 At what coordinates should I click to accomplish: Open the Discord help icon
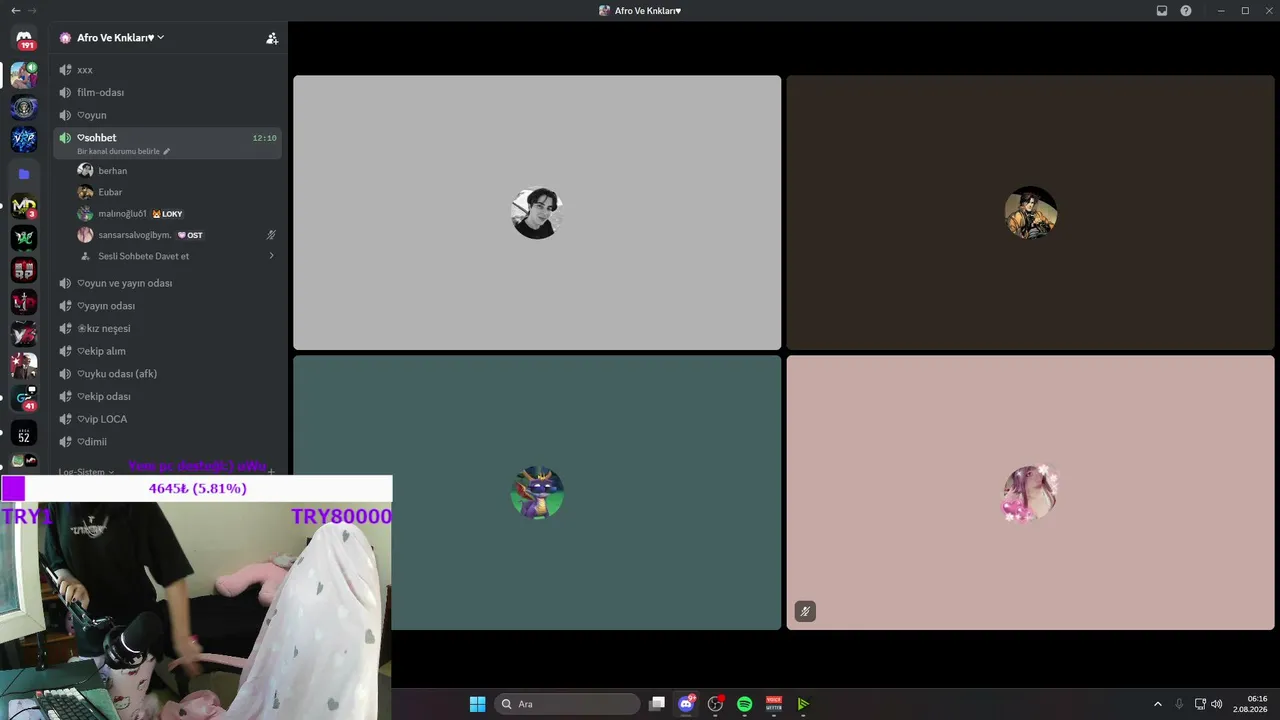1186,10
